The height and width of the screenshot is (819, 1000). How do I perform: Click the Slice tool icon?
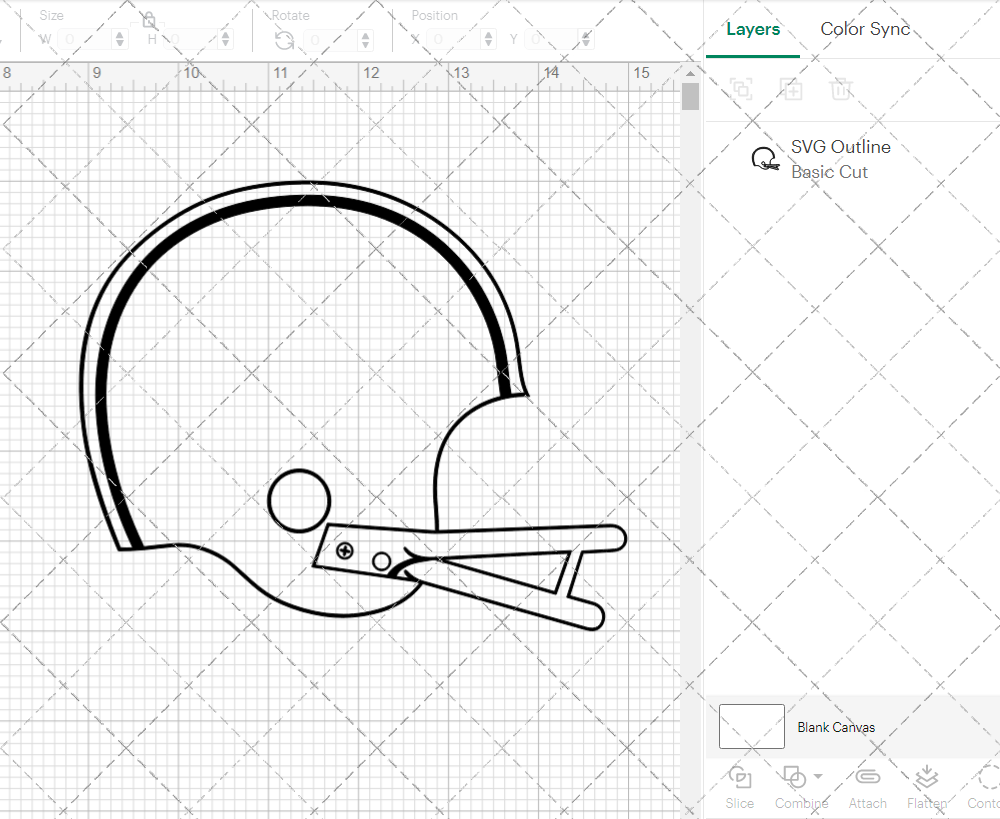740,777
